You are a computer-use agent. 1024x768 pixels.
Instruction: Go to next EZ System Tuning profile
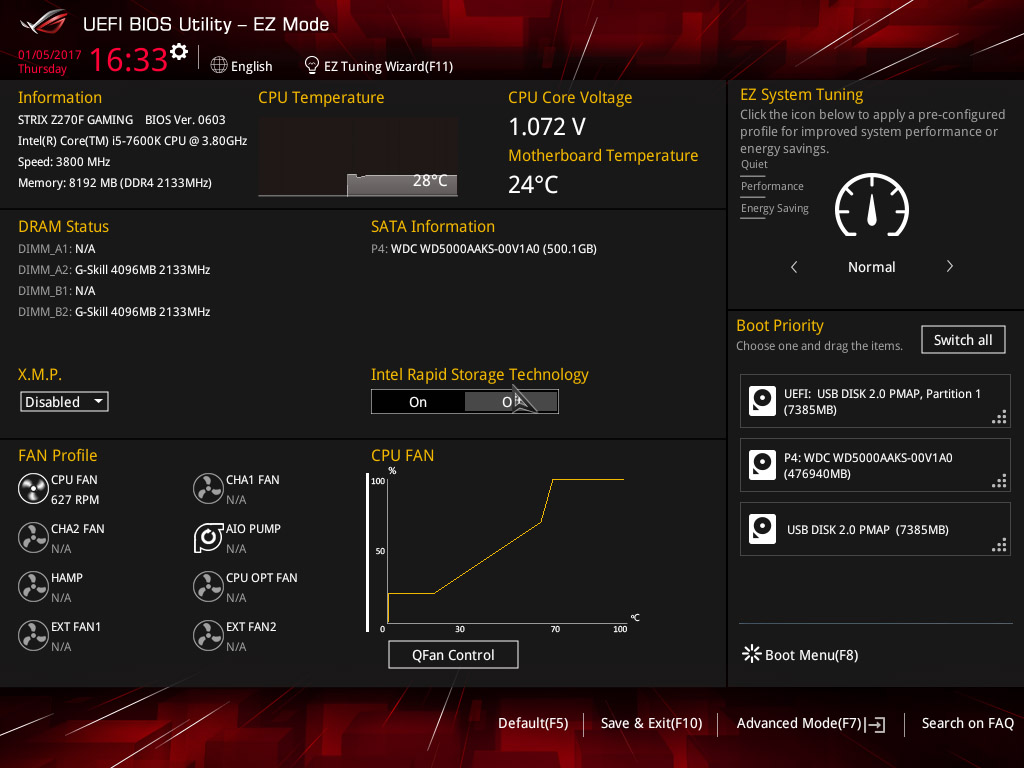coord(950,266)
